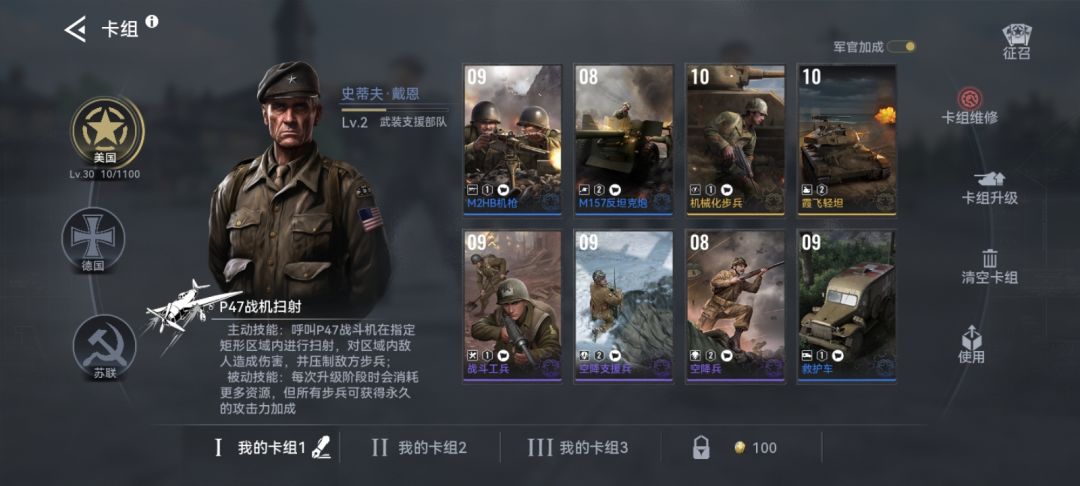Open the 征召 recruitment icon
This screenshot has width=1080, height=486.
(1016, 42)
